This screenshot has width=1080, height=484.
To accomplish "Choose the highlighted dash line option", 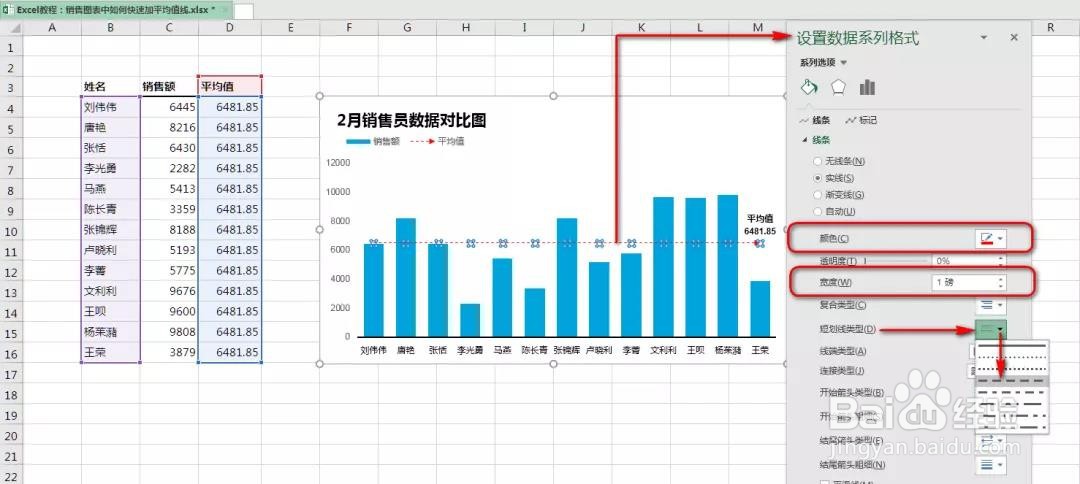I will tap(1012, 381).
